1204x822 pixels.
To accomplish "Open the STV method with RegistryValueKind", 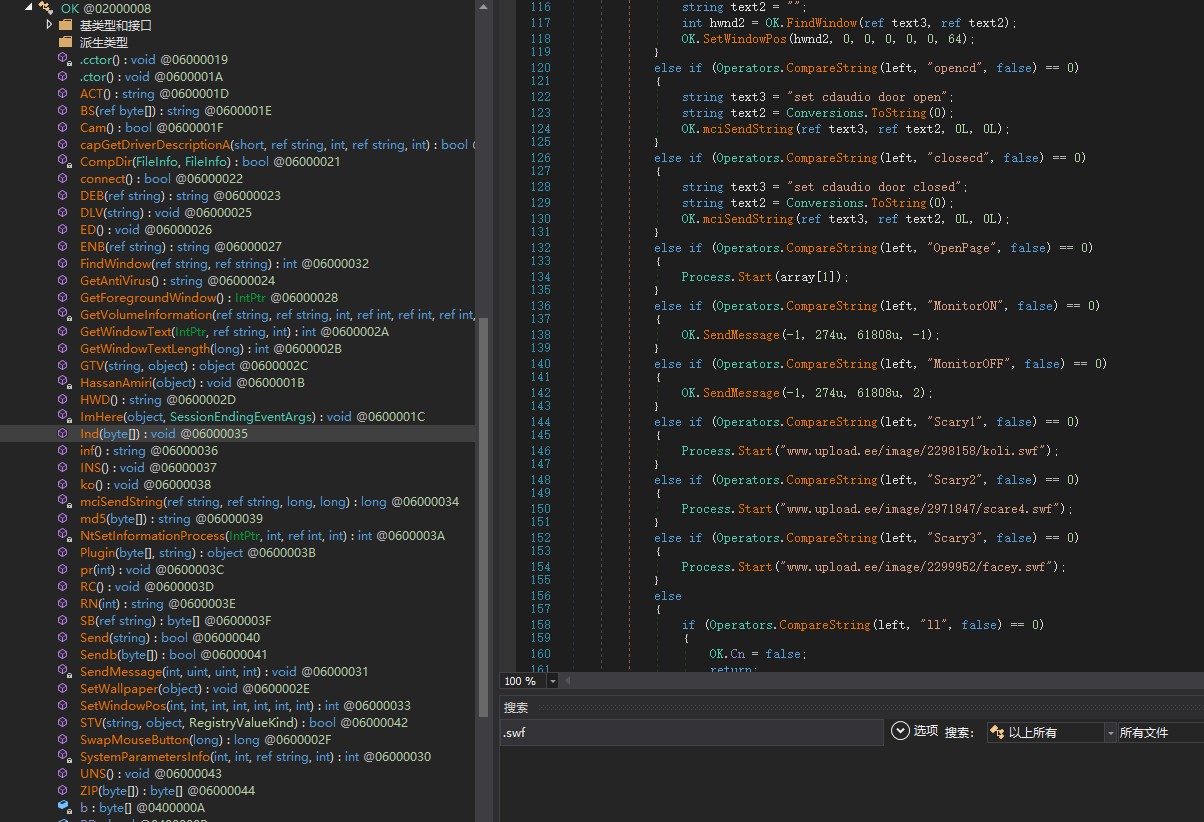I will tap(244, 722).
